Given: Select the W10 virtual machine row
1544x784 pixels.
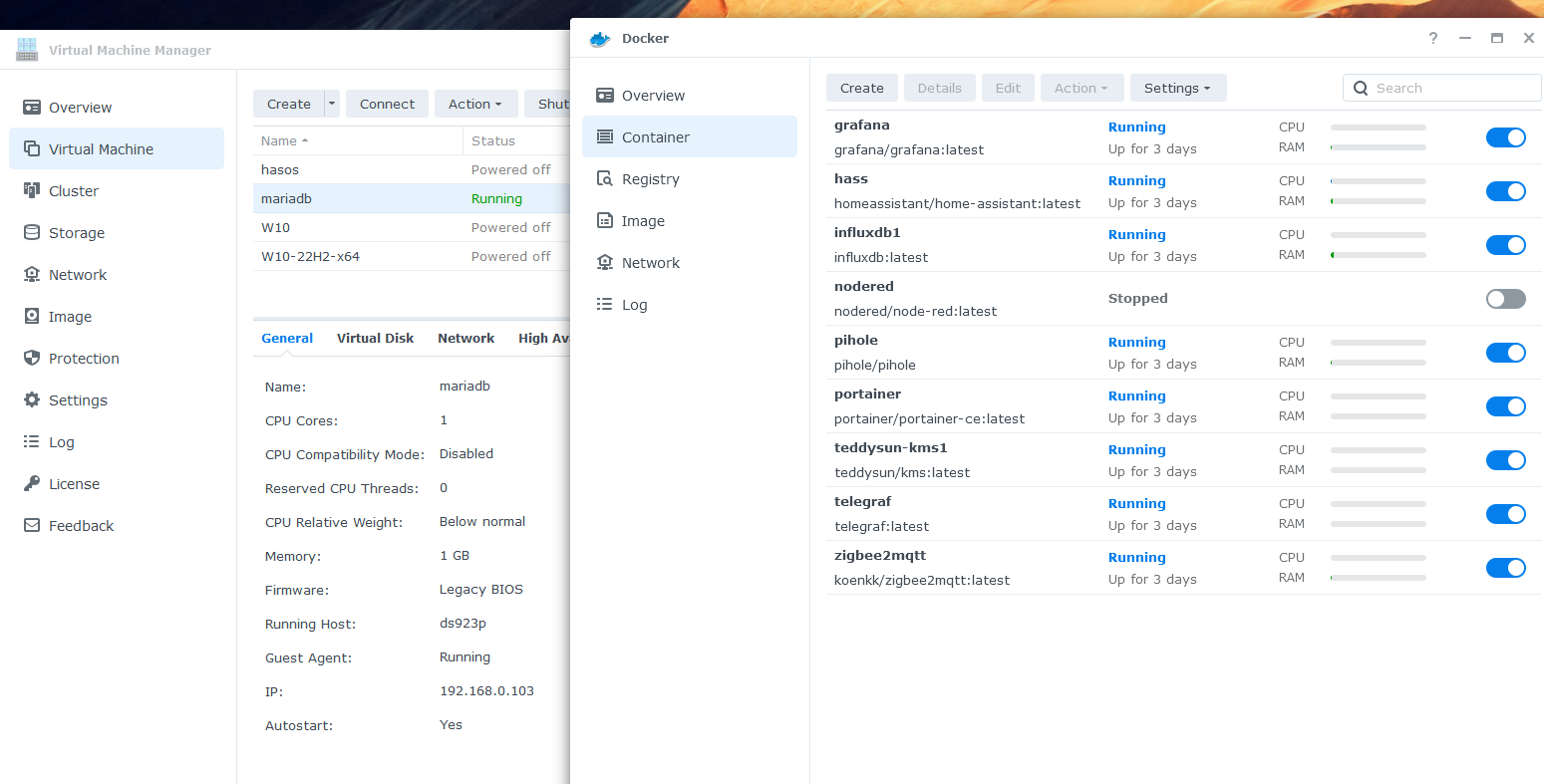Looking at the screenshot, I should pos(412,227).
